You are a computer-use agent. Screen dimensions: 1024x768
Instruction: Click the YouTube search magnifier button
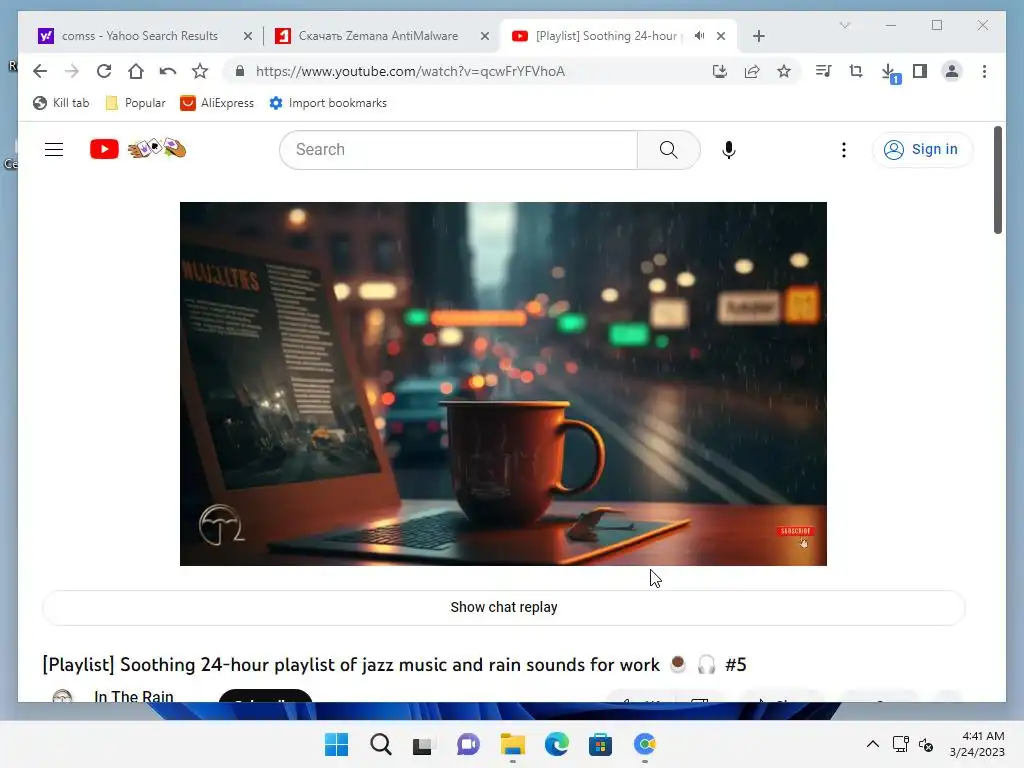click(669, 150)
